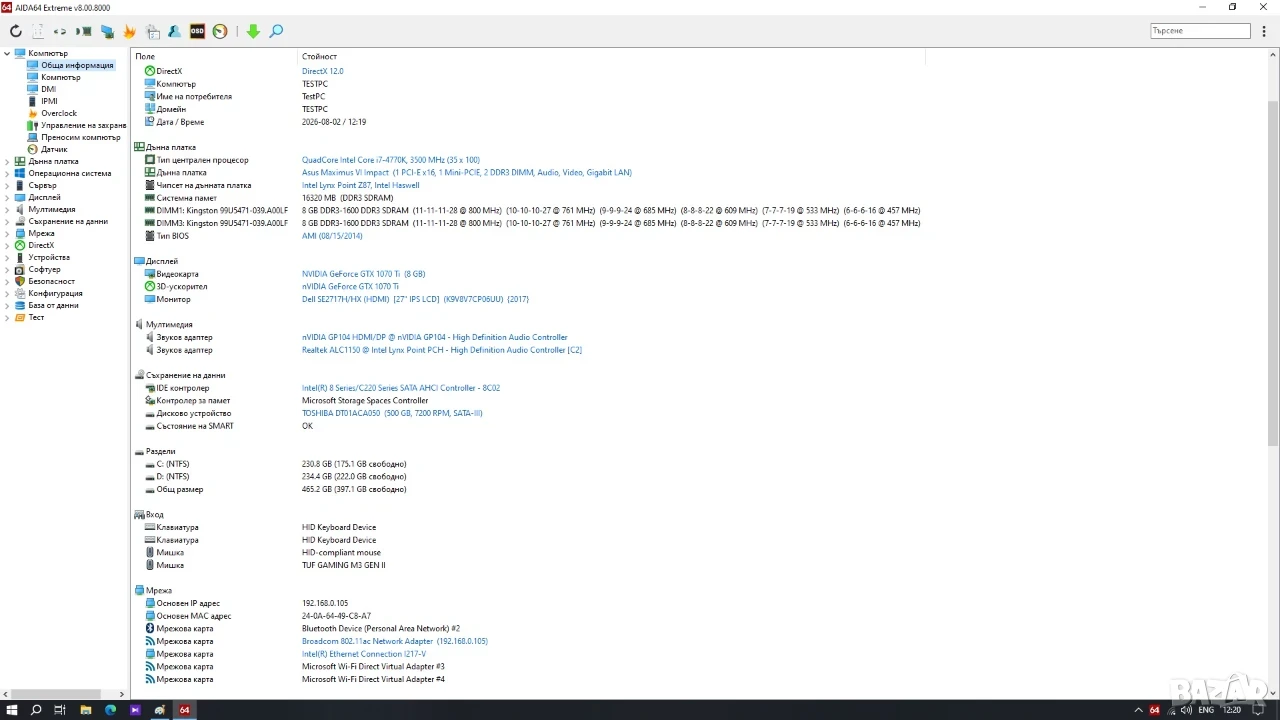The image size is (1280, 720).
Task: Click the user silhouette toolbar icon
Action: [174, 32]
